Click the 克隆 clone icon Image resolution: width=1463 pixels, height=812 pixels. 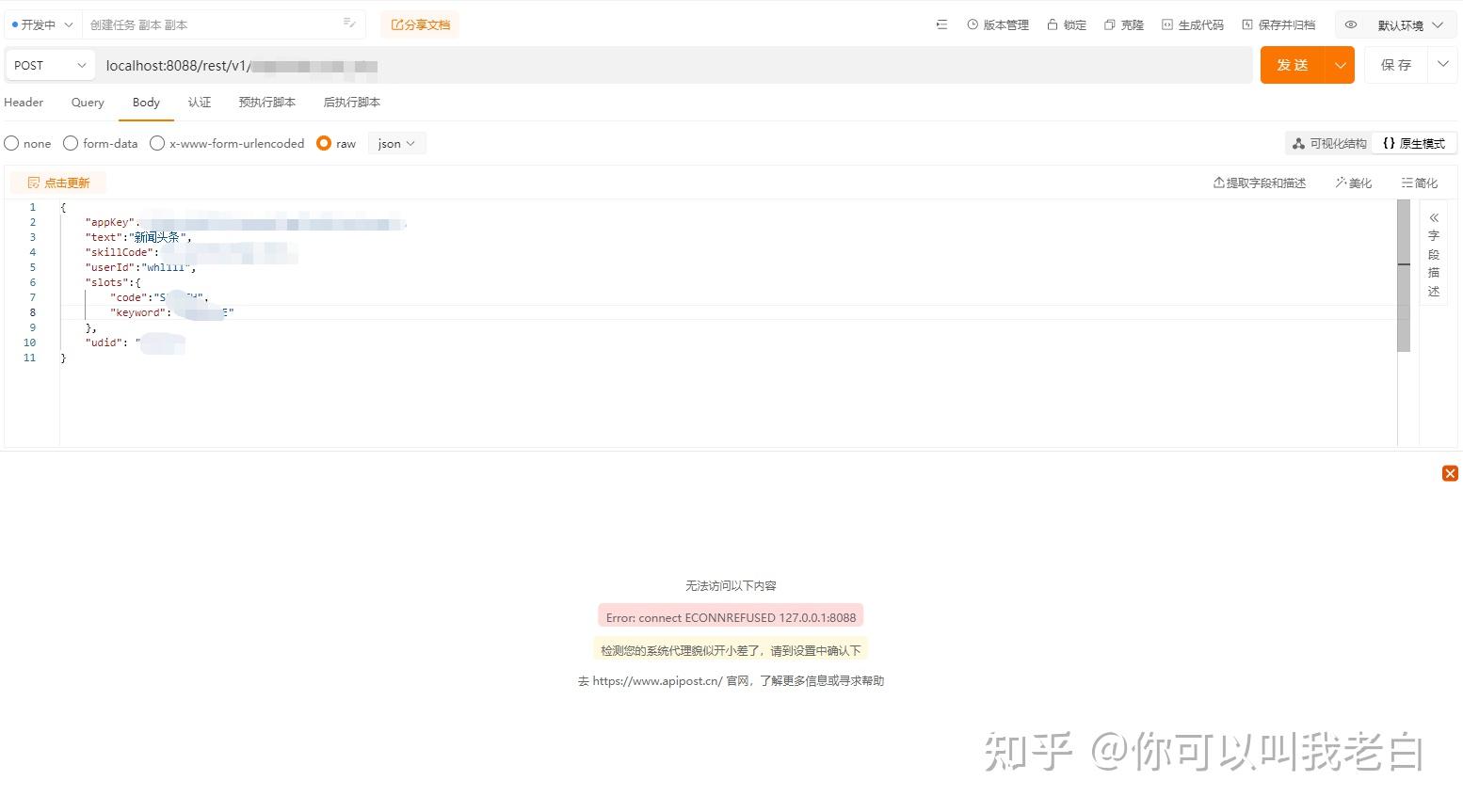tap(1110, 25)
